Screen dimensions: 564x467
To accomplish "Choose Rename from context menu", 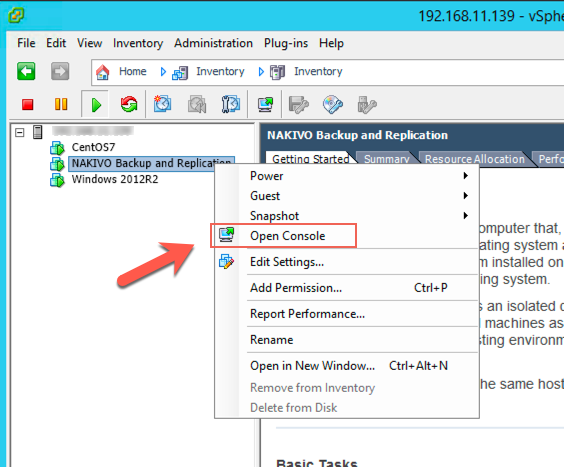I will click(x=347, y=340).
